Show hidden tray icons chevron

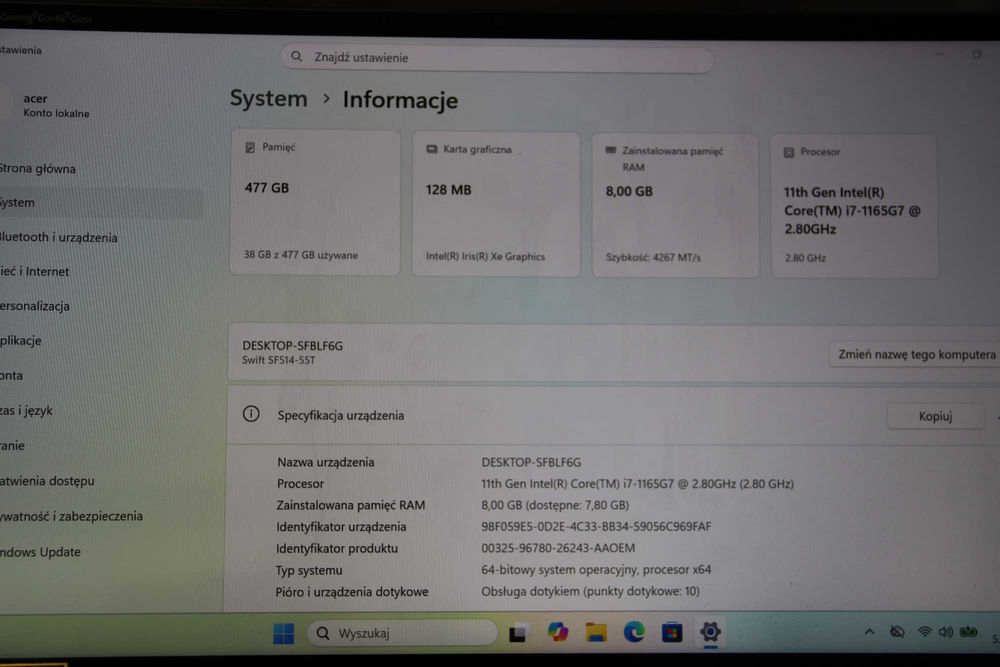[869, 632]
